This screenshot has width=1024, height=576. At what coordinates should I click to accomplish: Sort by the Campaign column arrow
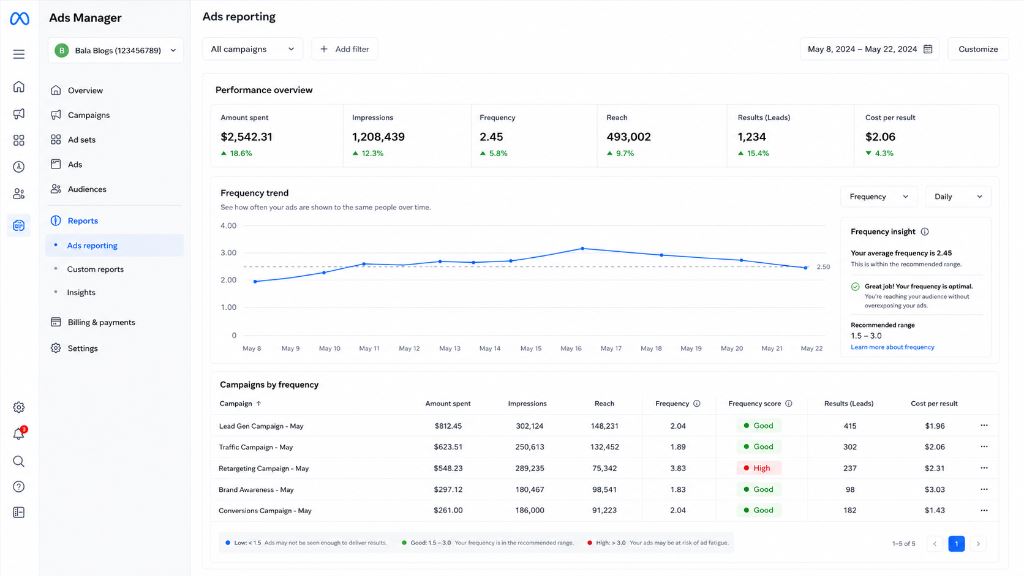coord(259,404)
